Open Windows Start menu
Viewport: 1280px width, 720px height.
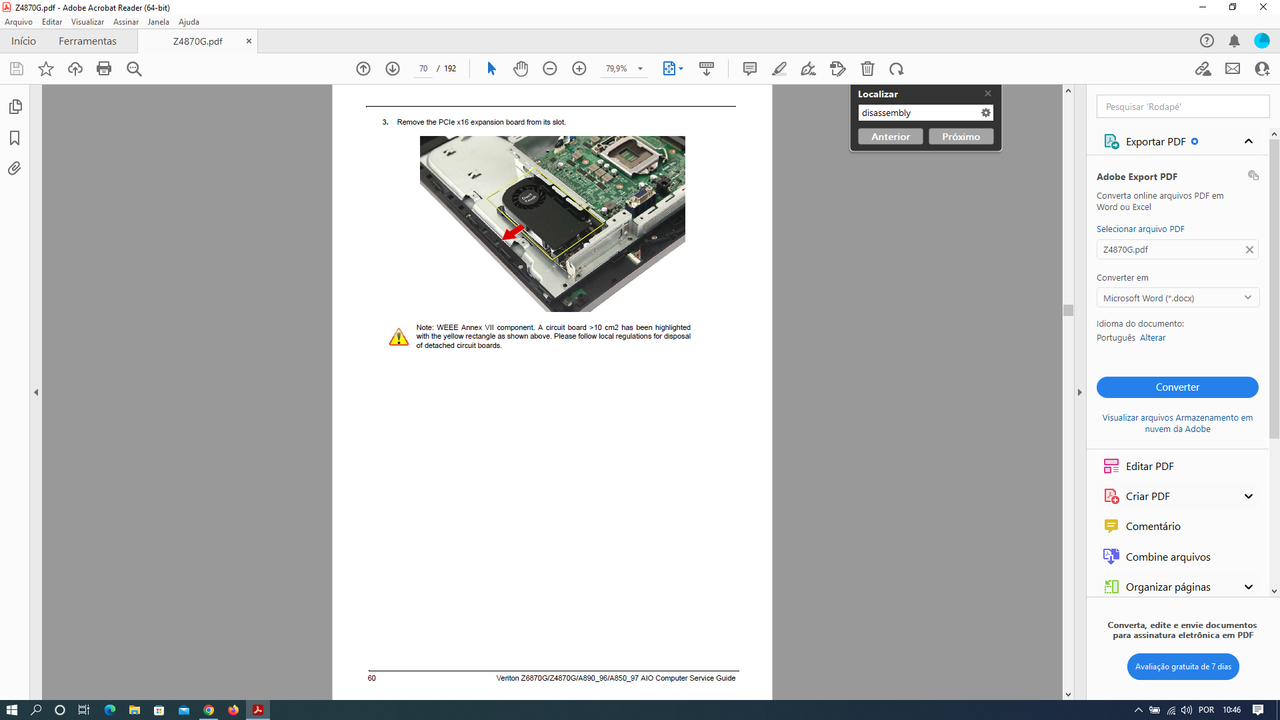[x=12, y=710]
